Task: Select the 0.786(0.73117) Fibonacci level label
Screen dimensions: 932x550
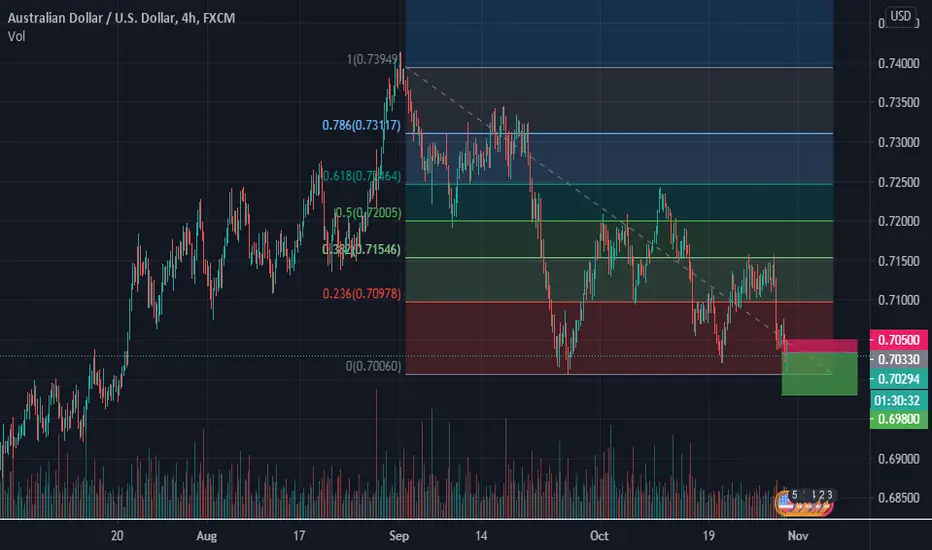Action: tap(361, 125)
